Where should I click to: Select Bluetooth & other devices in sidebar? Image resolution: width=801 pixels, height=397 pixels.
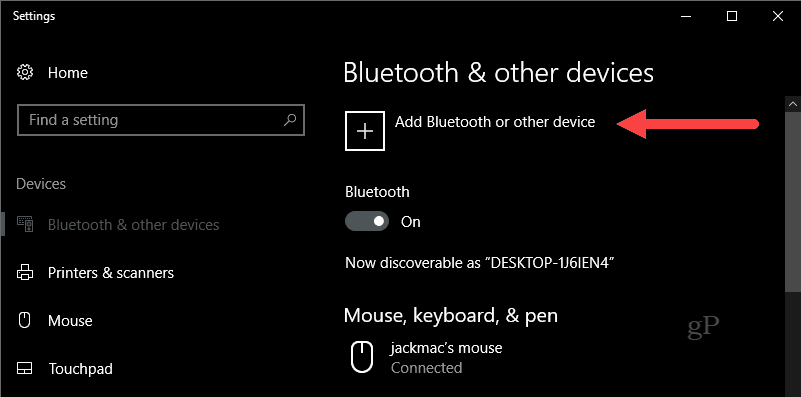[133, 225]
